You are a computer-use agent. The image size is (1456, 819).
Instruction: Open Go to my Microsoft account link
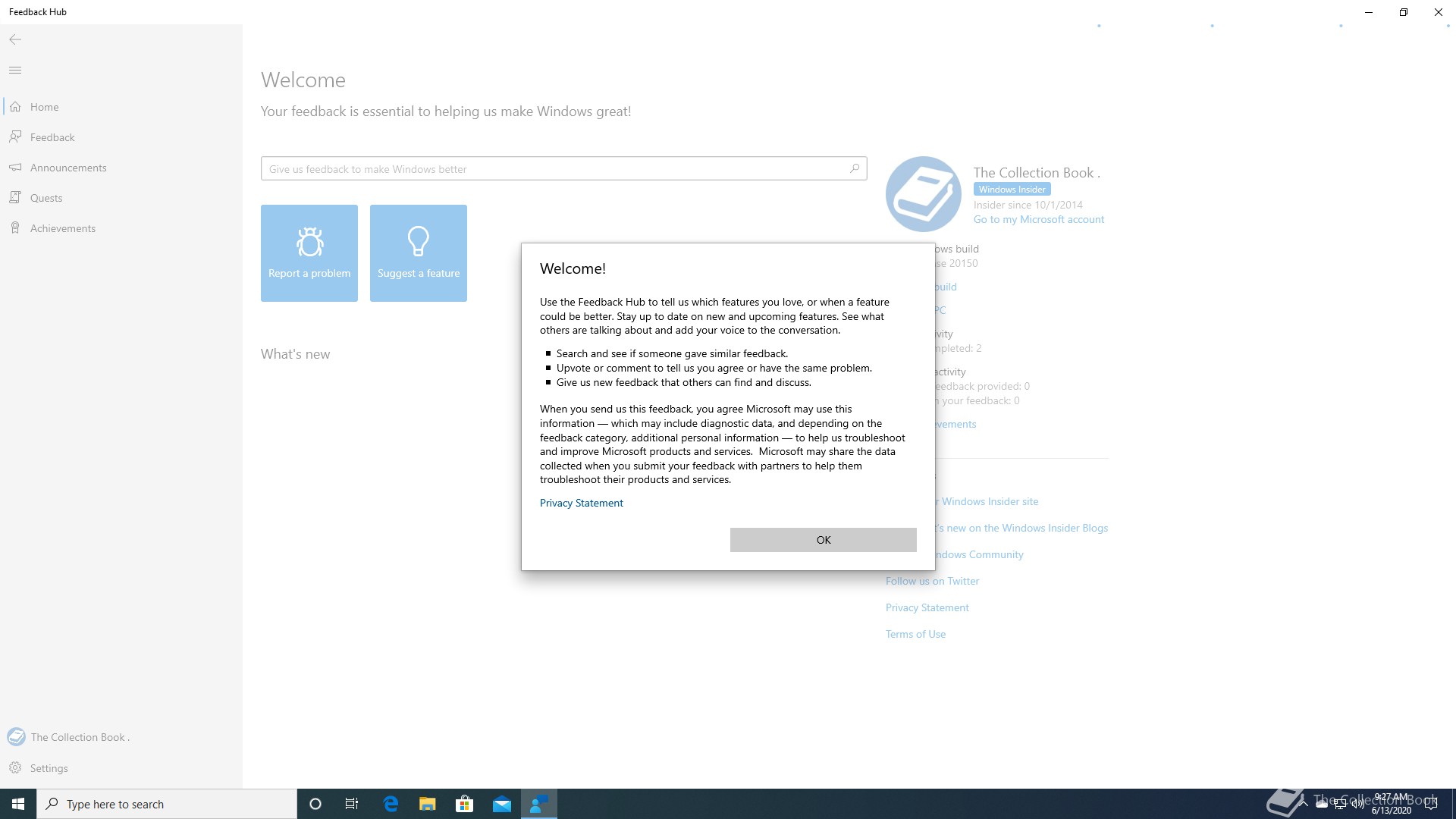1038,219
